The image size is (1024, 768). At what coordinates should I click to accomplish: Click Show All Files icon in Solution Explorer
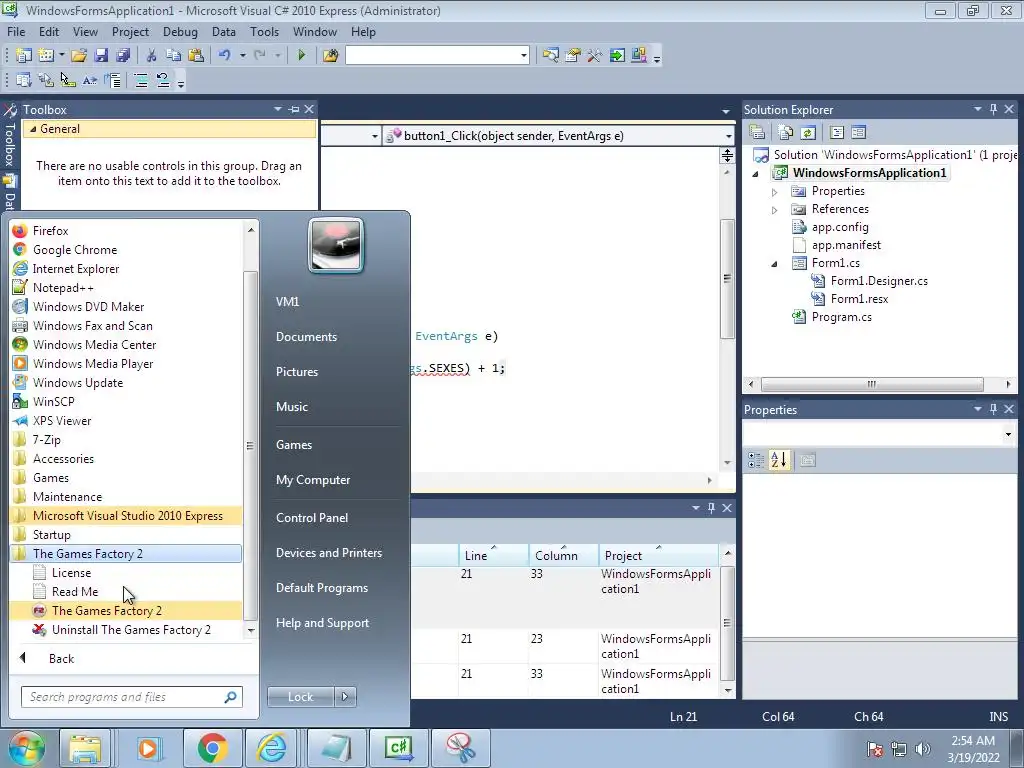pos(786,133)
